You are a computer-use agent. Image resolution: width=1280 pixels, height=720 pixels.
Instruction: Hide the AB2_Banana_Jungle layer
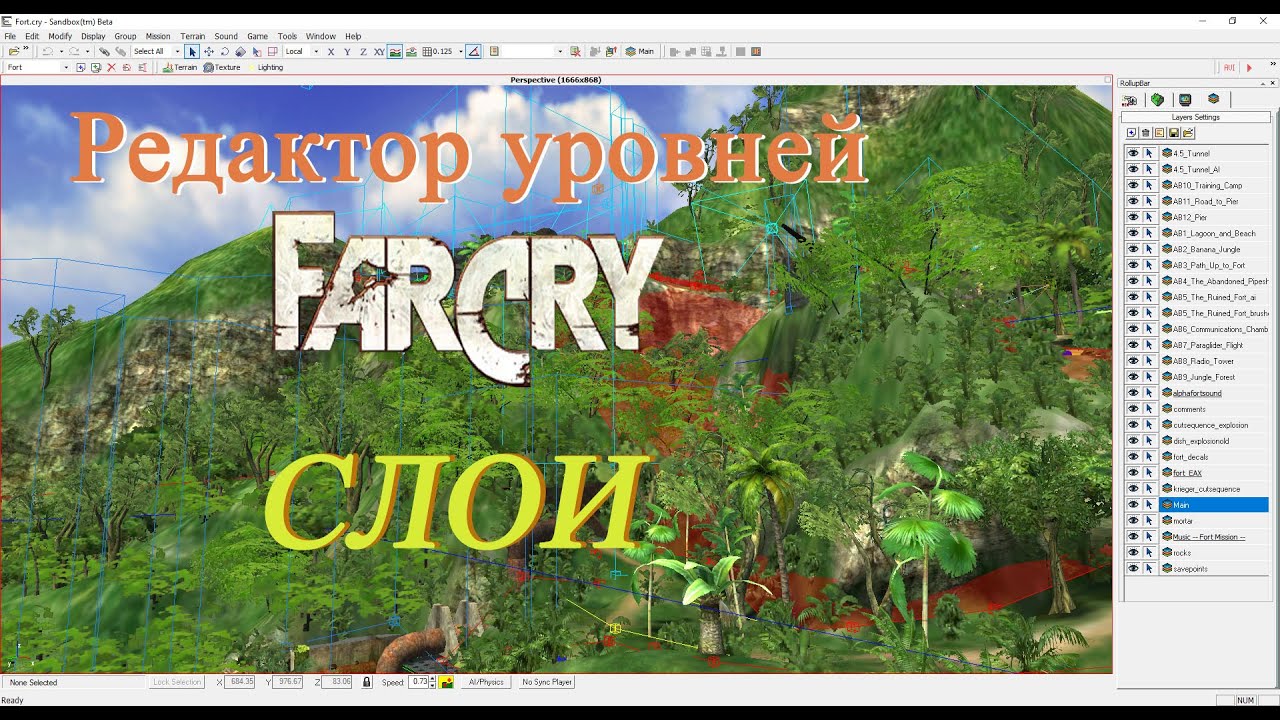(1133, 249)
